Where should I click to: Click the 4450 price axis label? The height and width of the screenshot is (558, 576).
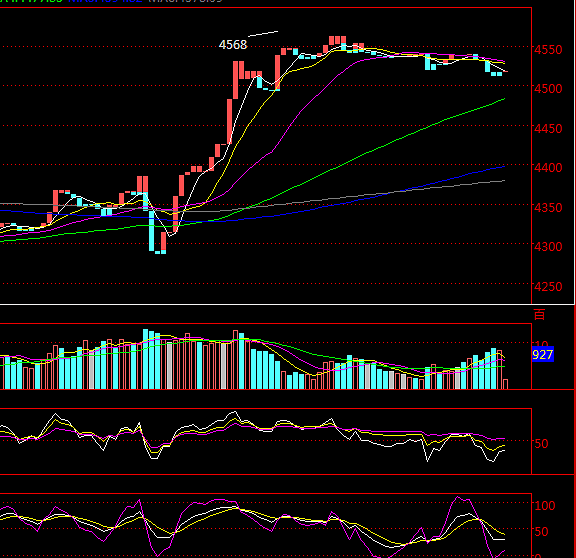548,129
